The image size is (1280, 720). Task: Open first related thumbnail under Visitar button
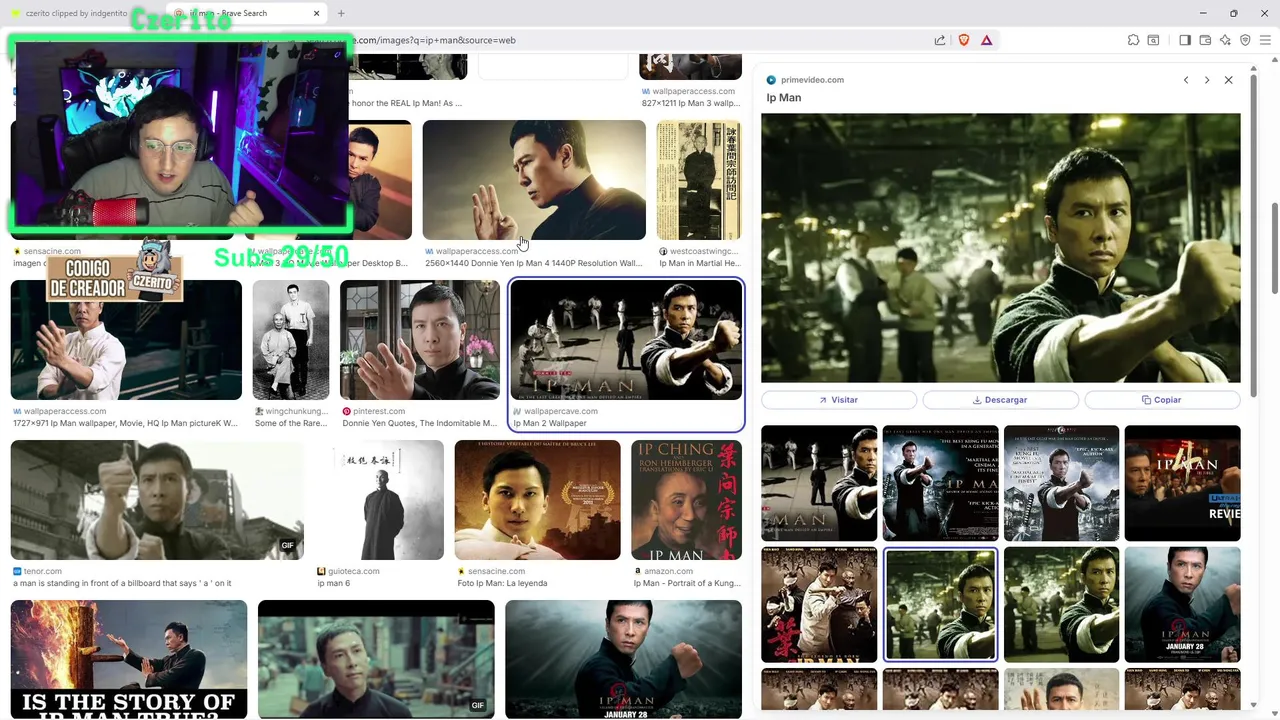pyautogui.click(x=819, y=483)
